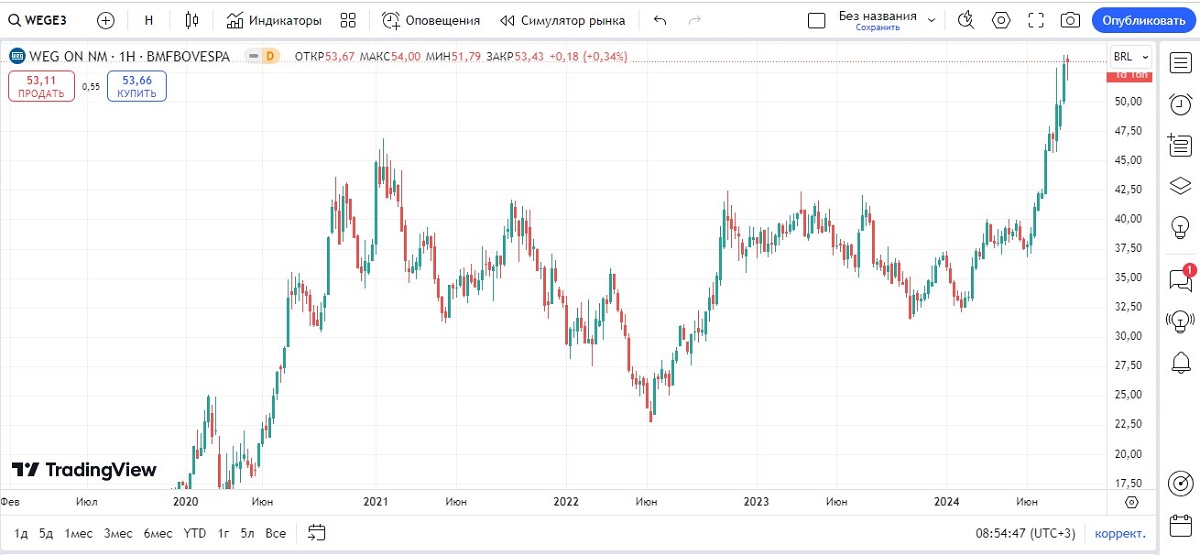This screenshot has width=1200, height=555.
Task: Open the 'Н' timeframe interval dropdown
Action: [149, 20]
